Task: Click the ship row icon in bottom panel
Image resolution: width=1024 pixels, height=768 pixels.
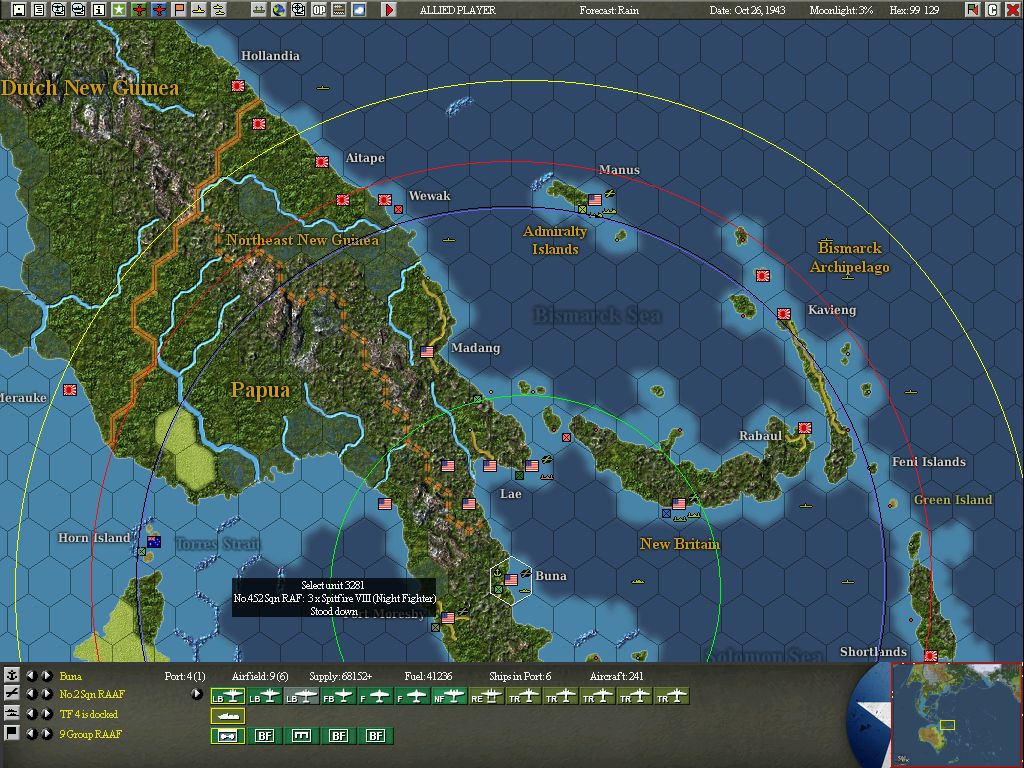Action: 12,714
